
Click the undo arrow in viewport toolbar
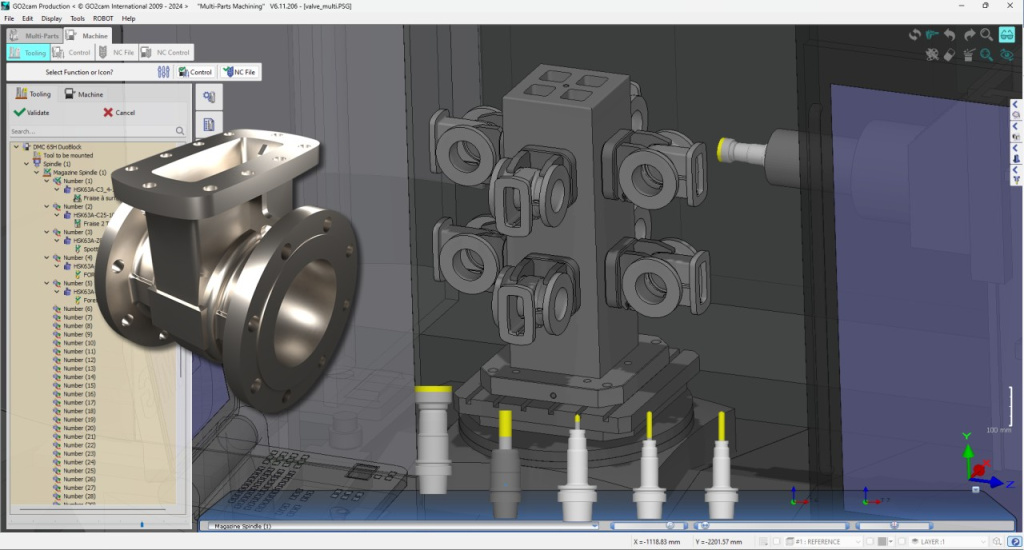949,35
